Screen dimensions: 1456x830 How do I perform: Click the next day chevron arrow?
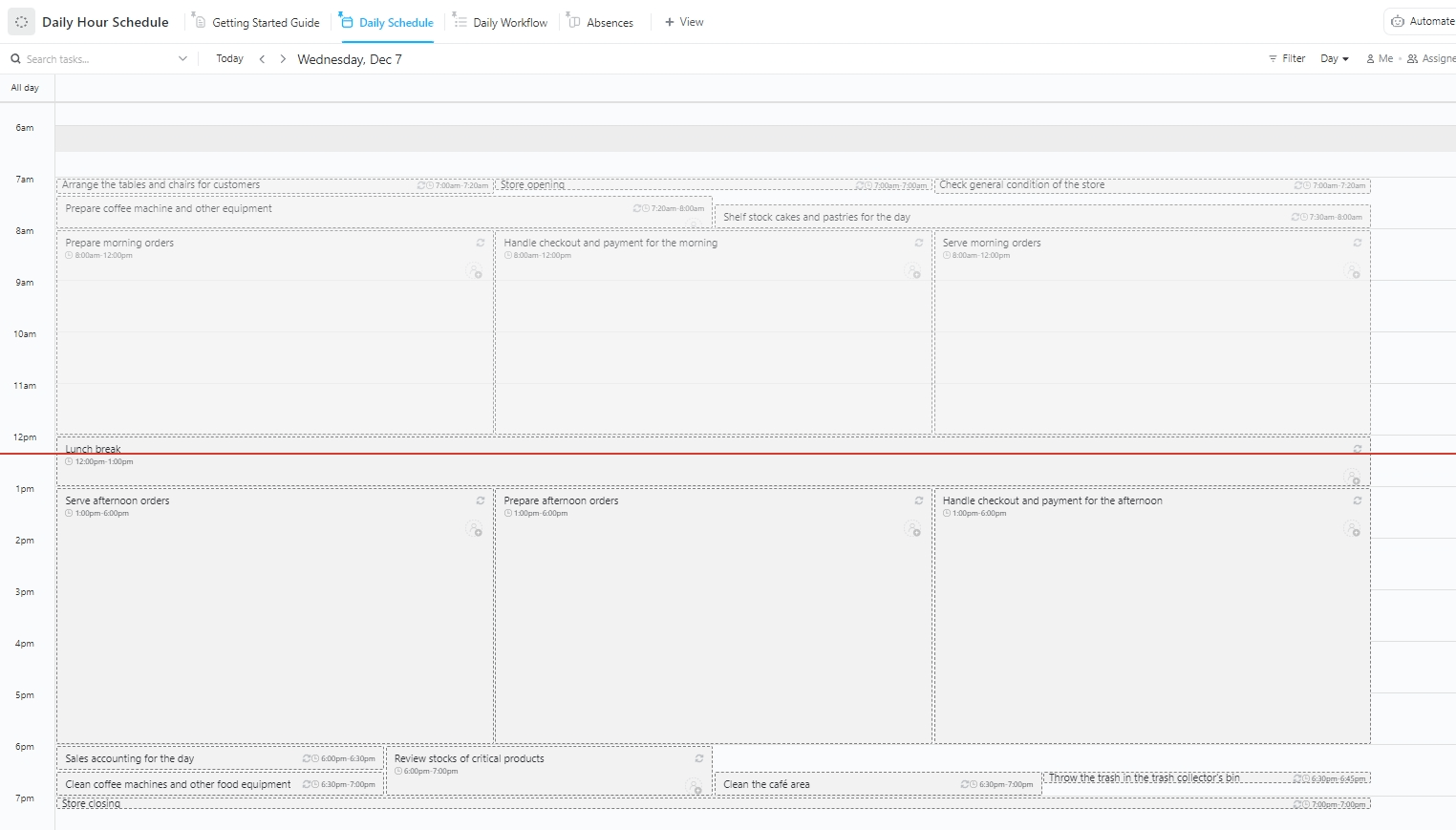point(283,58)
